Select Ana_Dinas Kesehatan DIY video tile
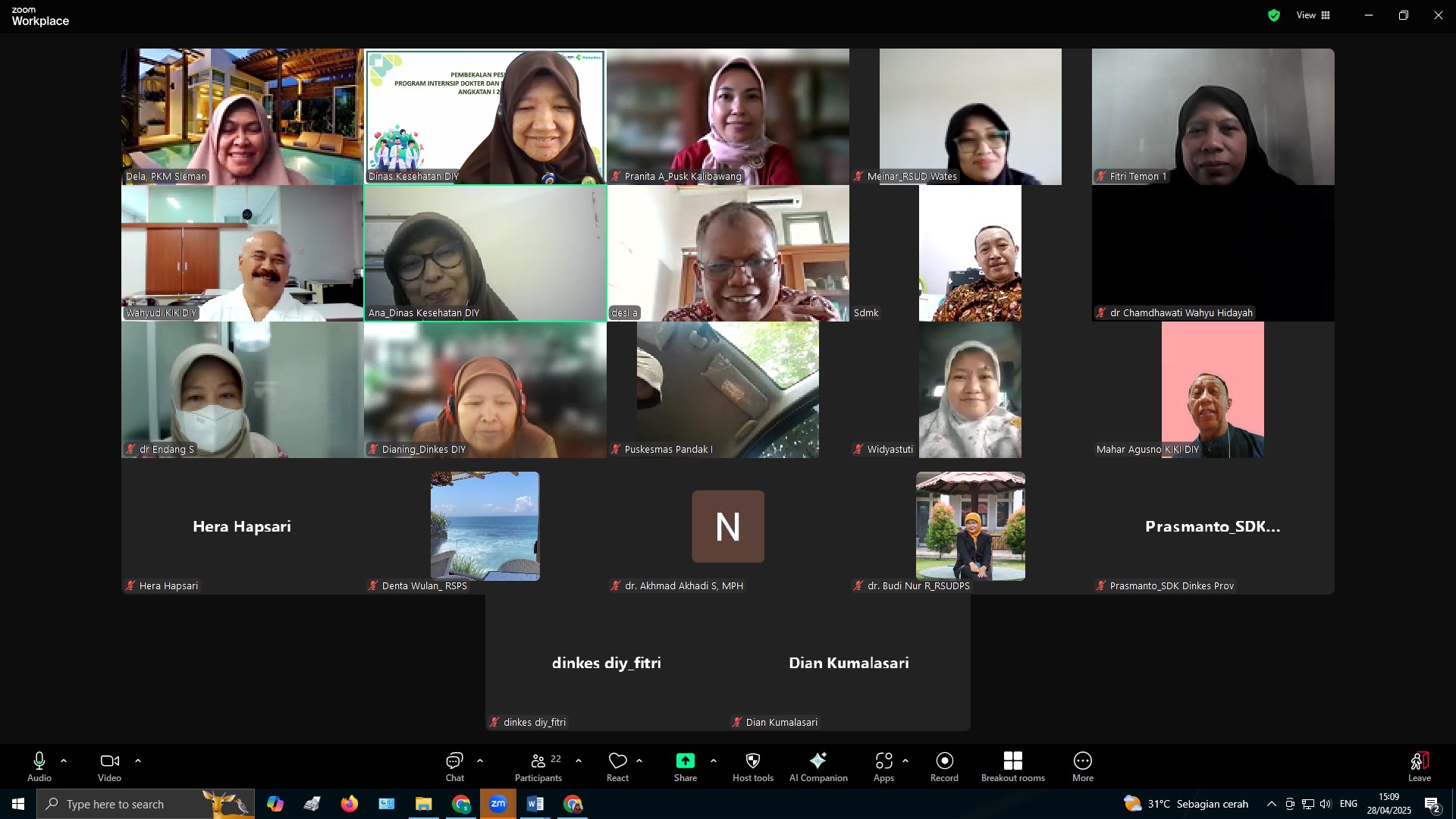The height and width of the screenshot is (819, 1456). [x=485, y=253]
